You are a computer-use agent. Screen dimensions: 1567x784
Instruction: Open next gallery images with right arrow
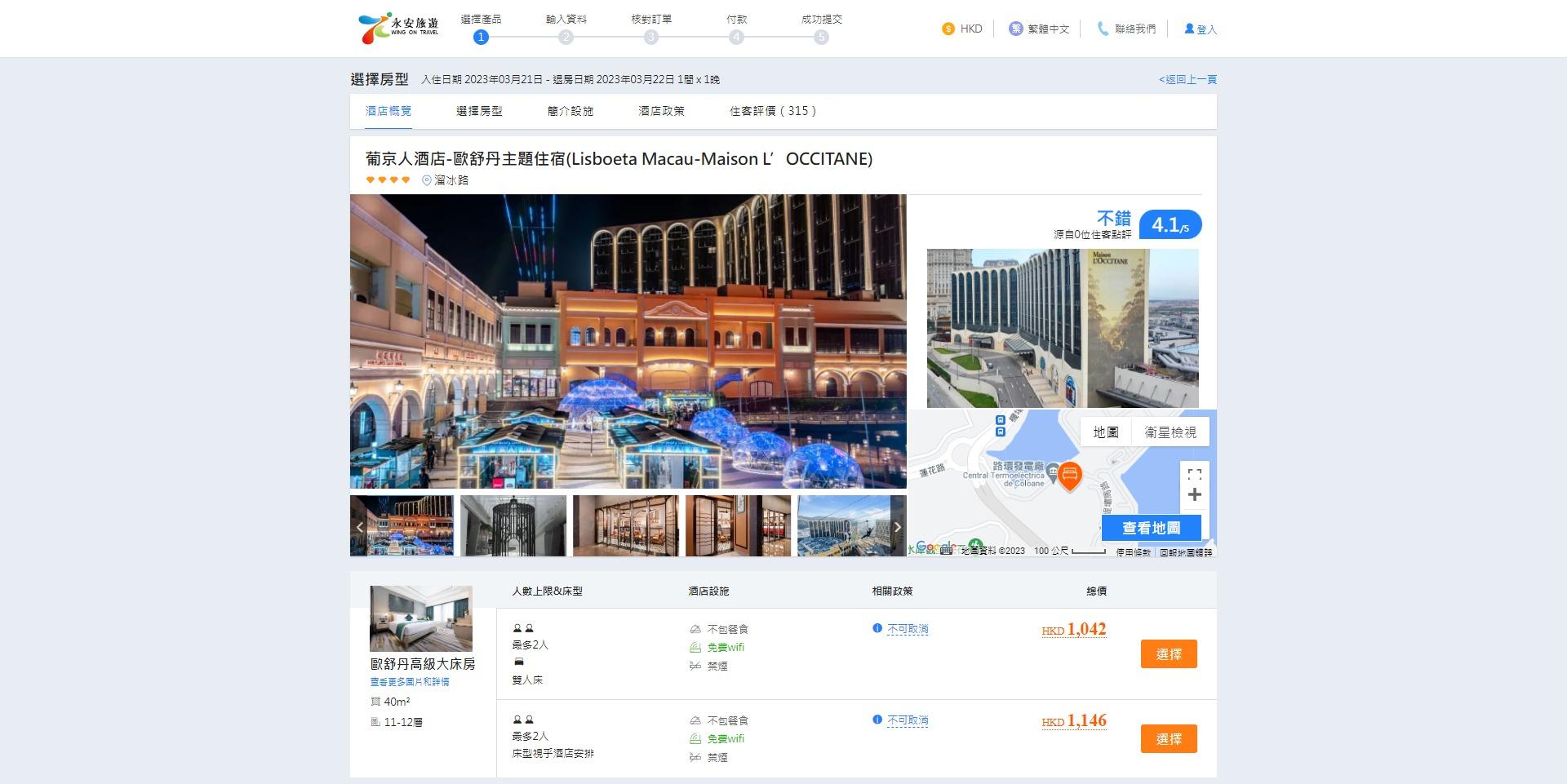pyautogui.click(x=898, y=527)
